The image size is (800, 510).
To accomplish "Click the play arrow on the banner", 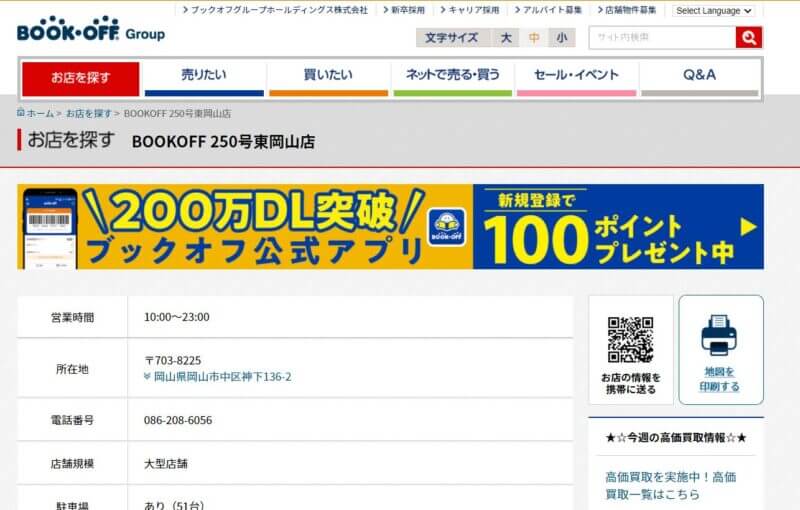I will pos(748,227).
